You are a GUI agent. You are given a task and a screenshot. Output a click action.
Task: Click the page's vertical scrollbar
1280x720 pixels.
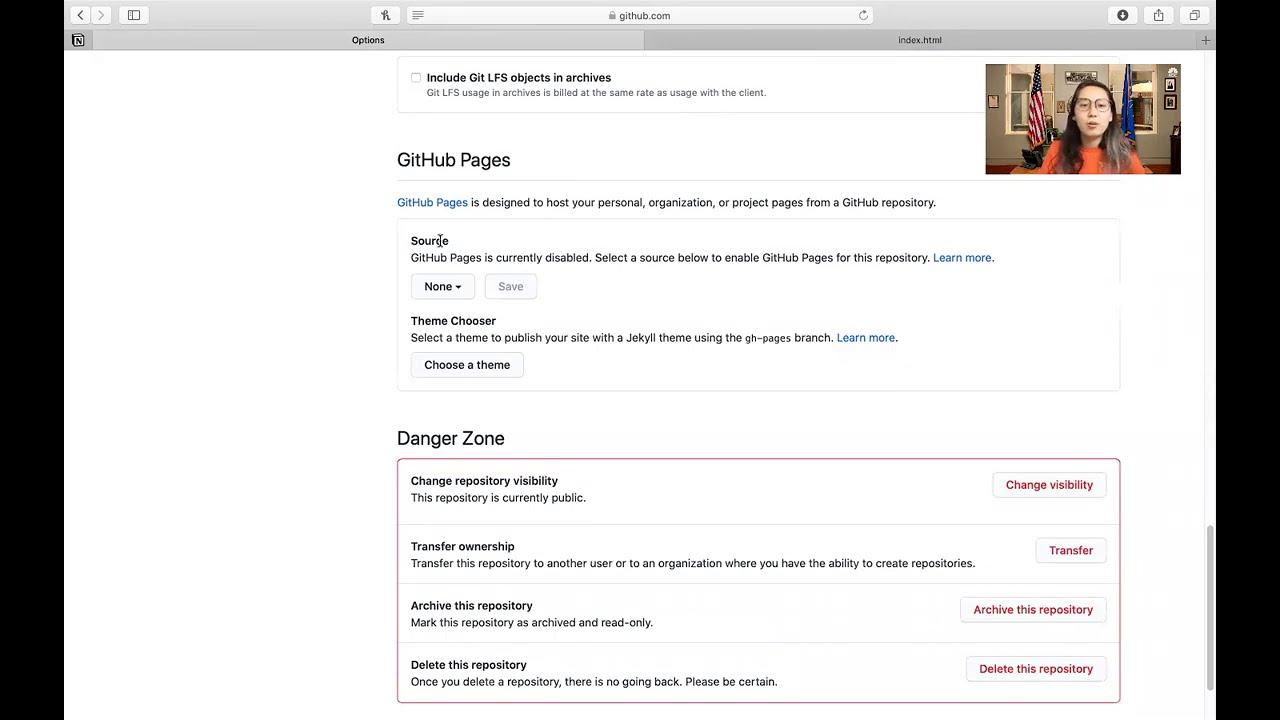point(1209,607)
